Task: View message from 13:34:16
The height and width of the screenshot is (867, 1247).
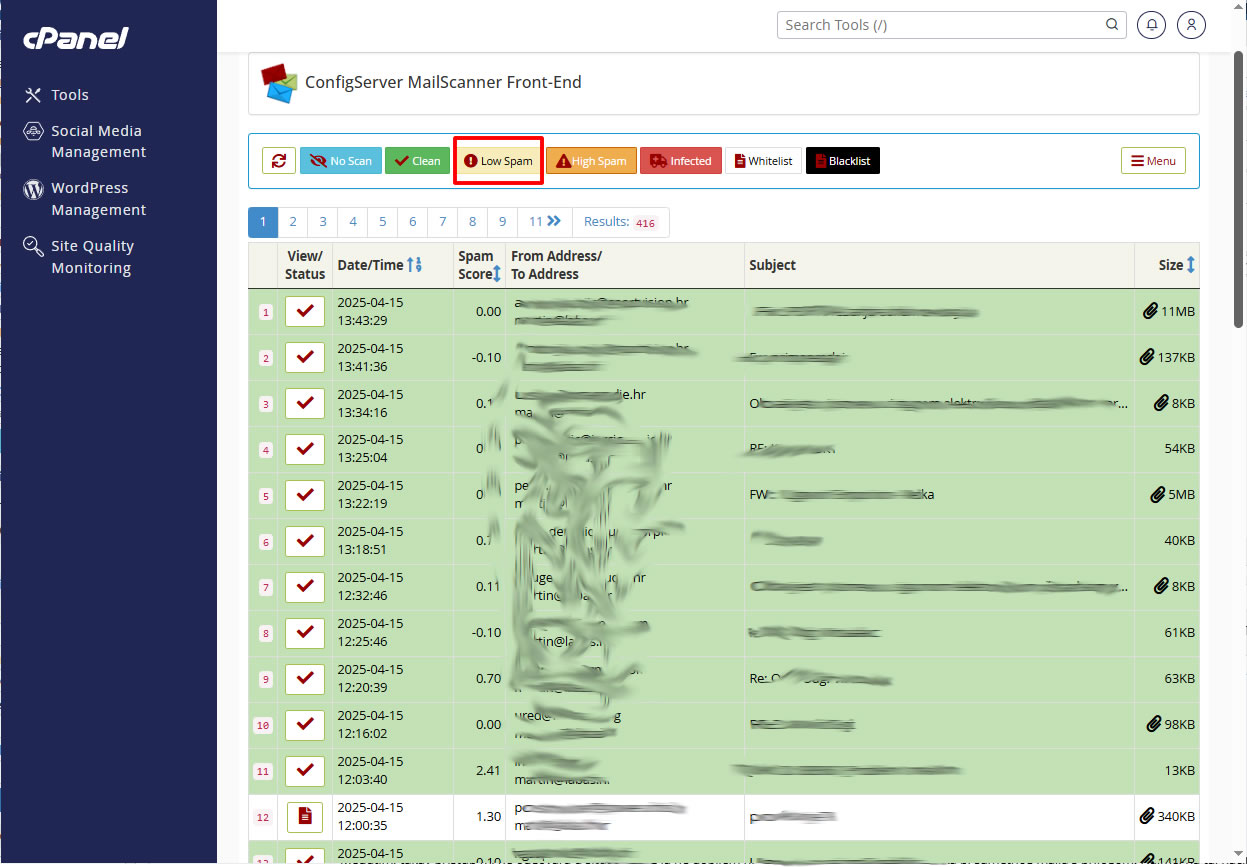Action: coord(305,404)
